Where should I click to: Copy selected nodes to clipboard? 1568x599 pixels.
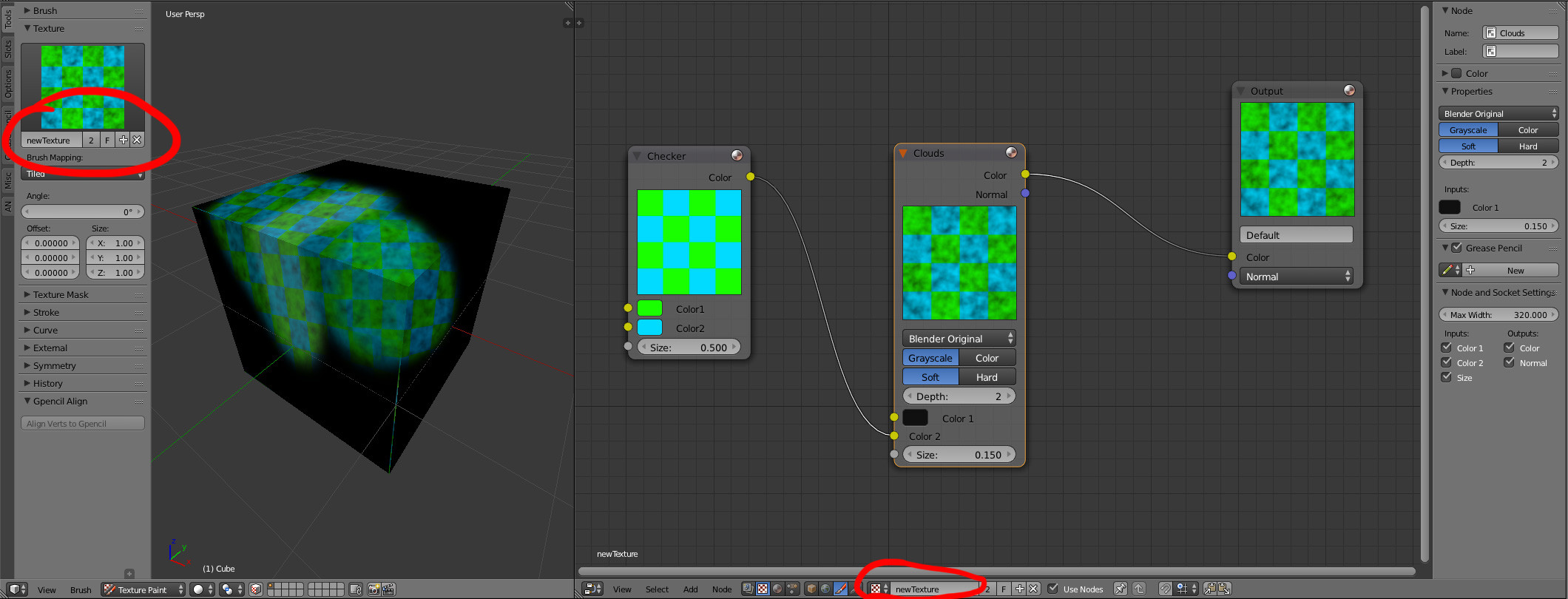pyautogui.click(x=1209, y=589)
